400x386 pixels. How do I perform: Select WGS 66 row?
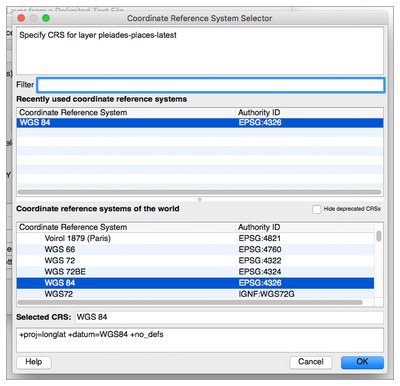195,249
